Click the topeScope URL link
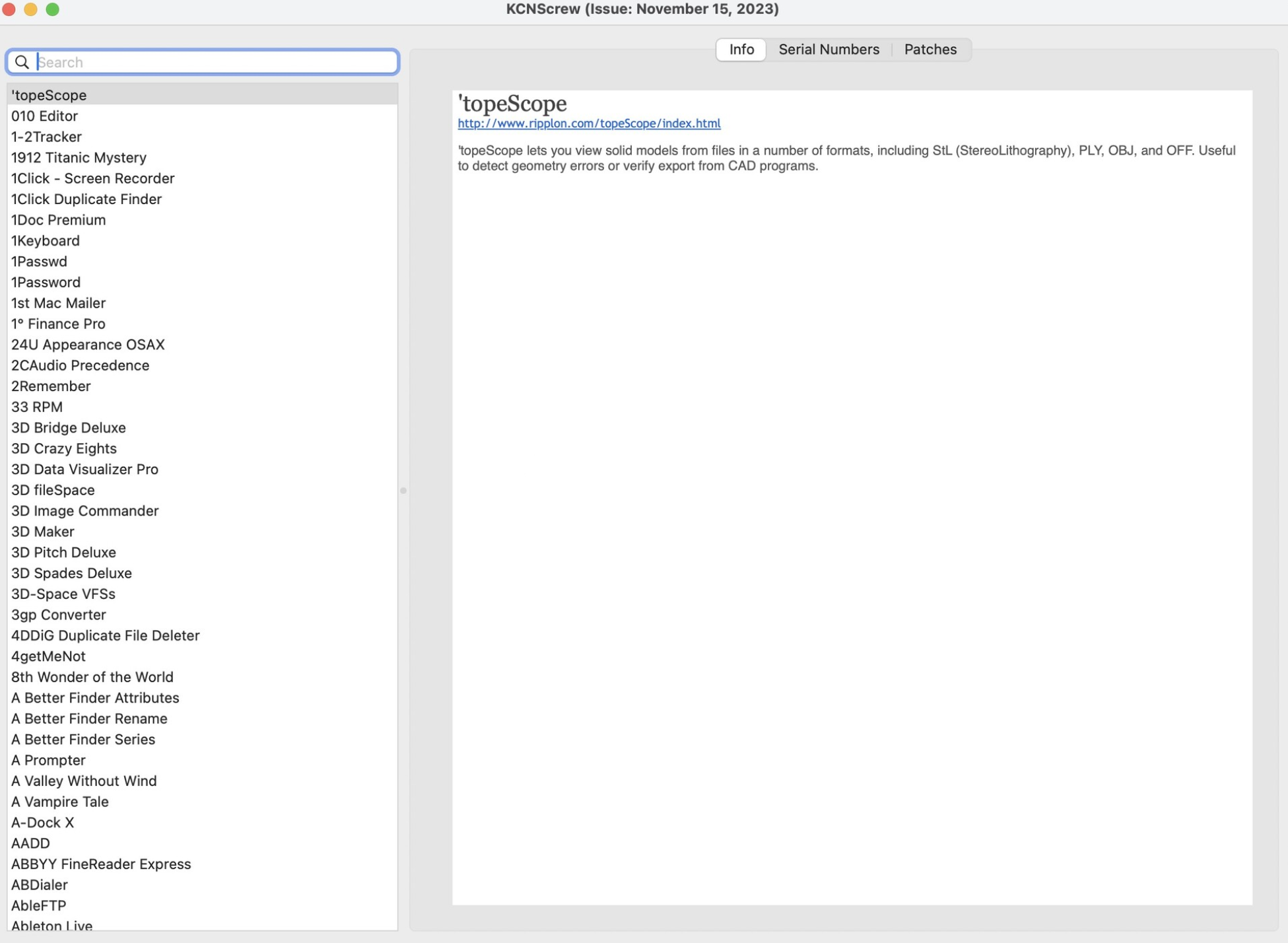Viewport: 1288px width, 943px height. (588, 123)
